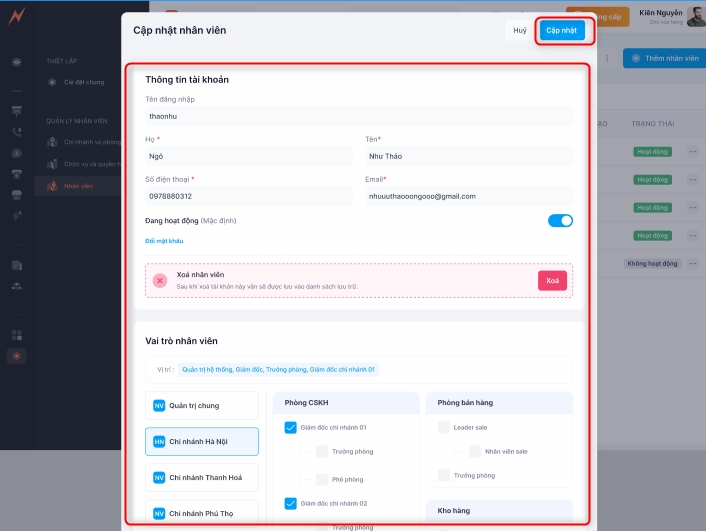Viewport: 706px width, 531px height.
Task: Click the layers icon in the left rail
Action: (x=17, y=62)
